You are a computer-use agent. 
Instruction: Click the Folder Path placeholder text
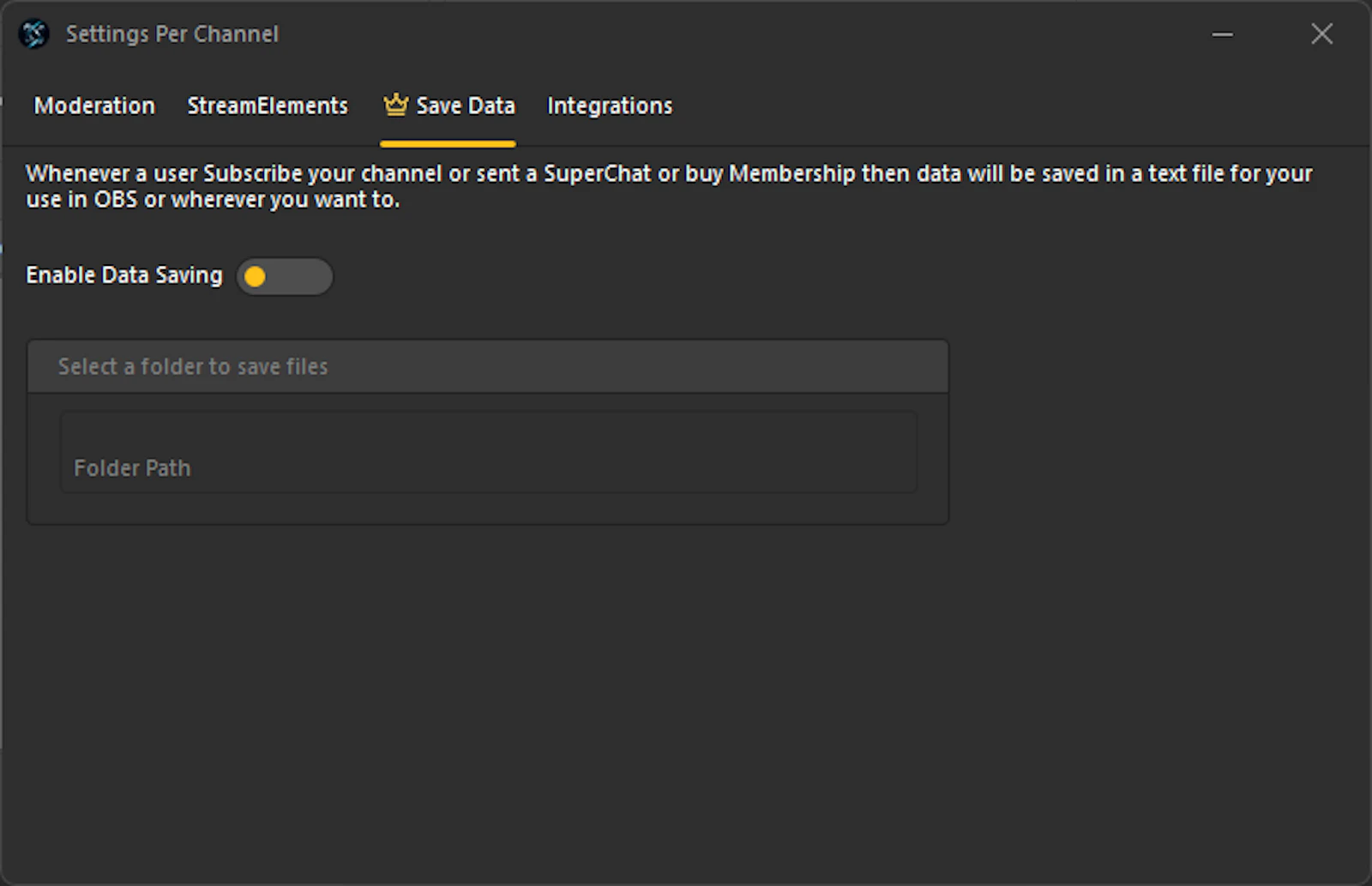132,468
